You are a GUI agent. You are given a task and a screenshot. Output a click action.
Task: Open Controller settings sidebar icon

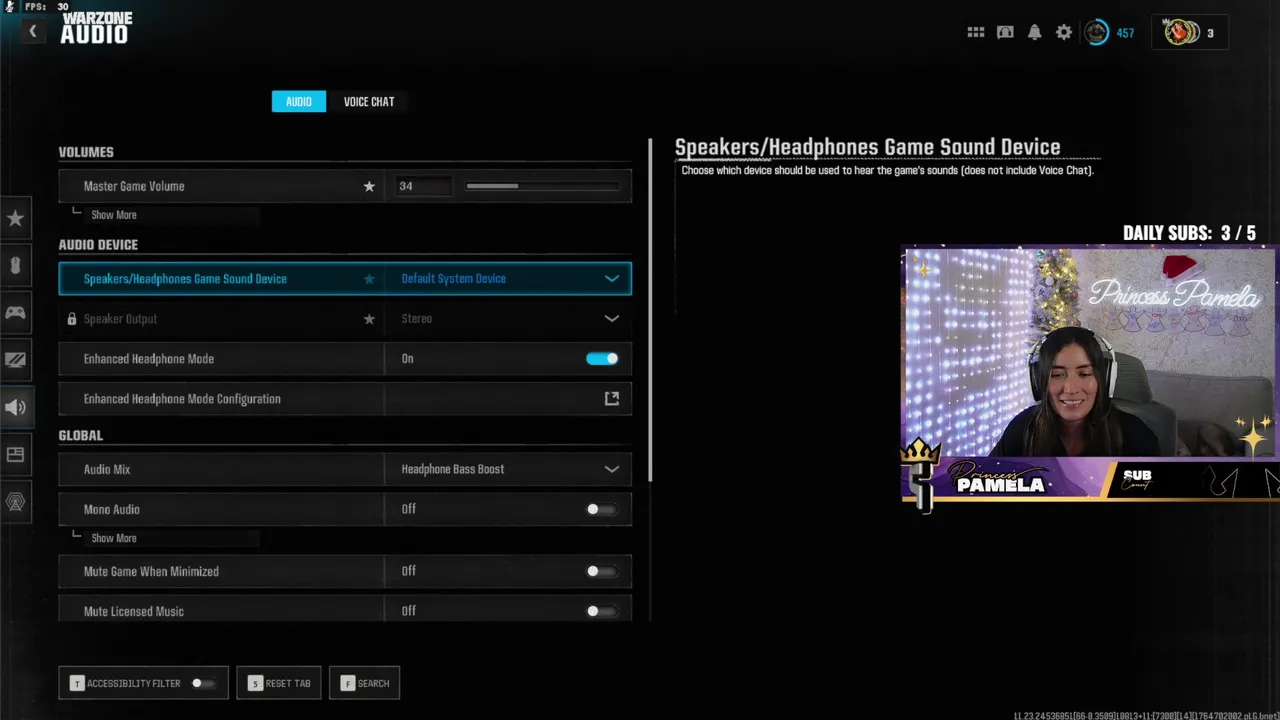(x=15, y=313)
